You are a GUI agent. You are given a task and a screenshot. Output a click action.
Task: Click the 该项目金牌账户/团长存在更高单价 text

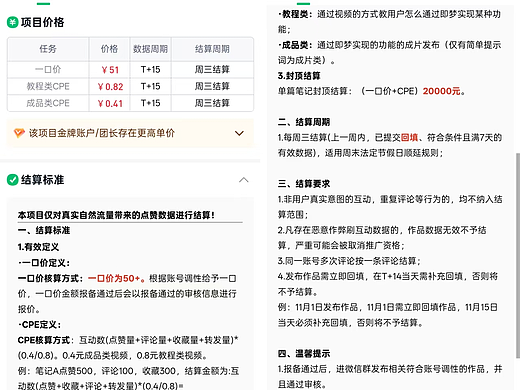[102, 133]
